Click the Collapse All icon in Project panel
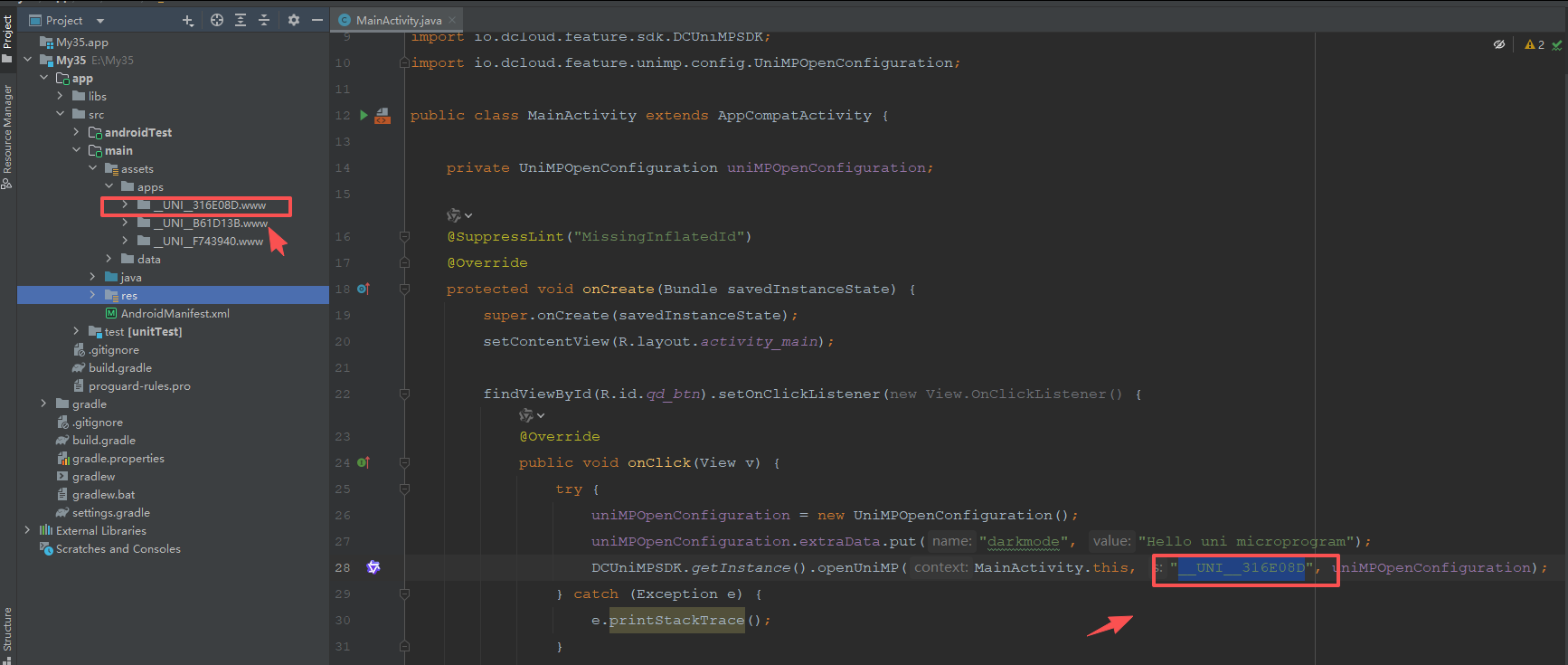 click(x=264, y=20)
